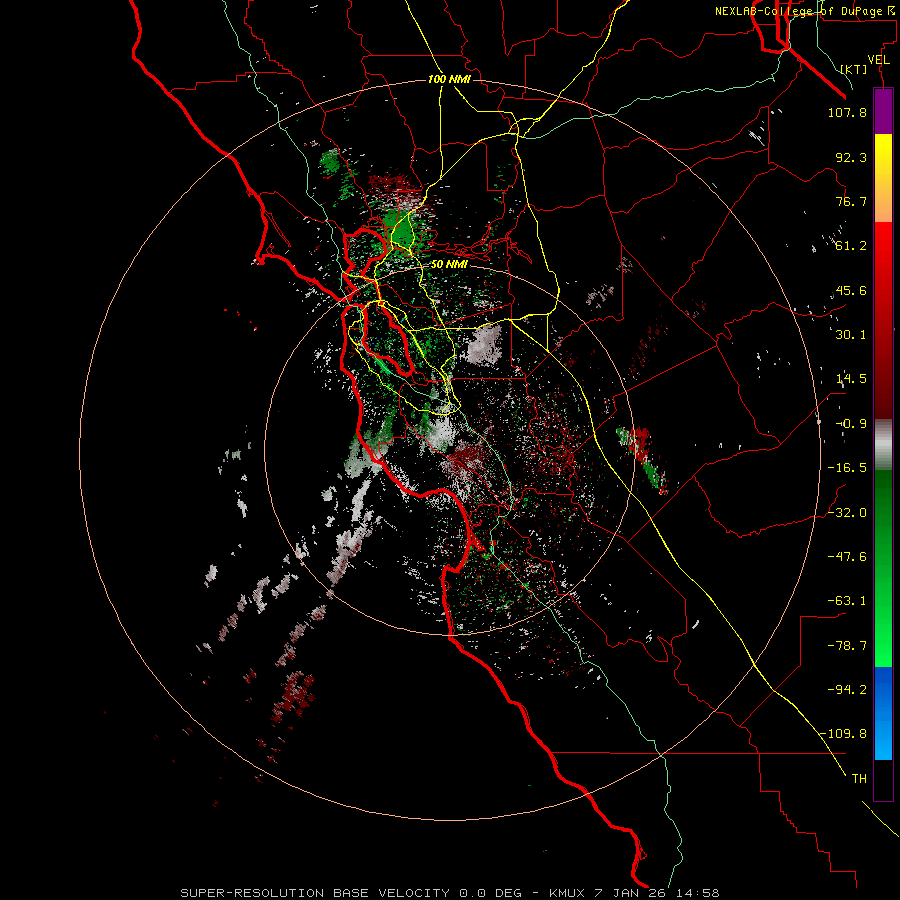Click the SUPER-RESOLUTION BASE VELOCITY caption

pos(315,893)
